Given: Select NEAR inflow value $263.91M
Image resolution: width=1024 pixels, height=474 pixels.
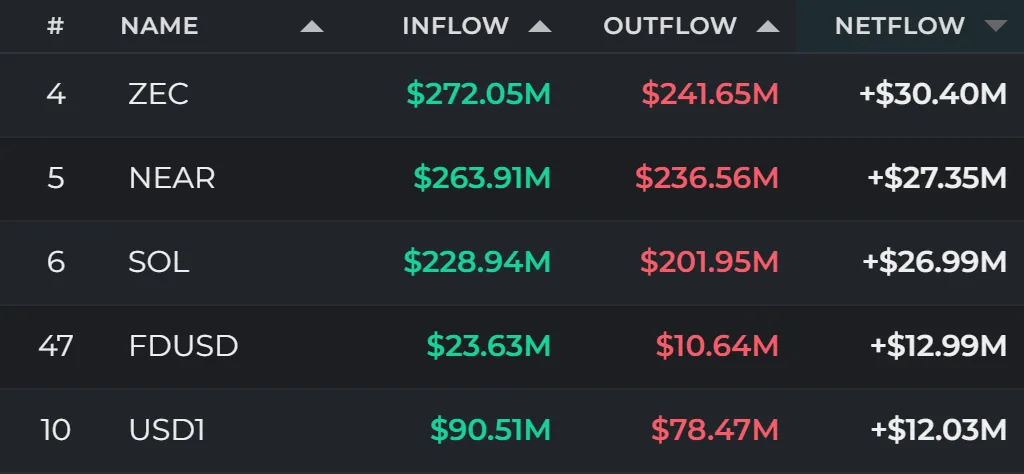Looking at the screenshot, I should pyautogui.click(x=482, y=178).
